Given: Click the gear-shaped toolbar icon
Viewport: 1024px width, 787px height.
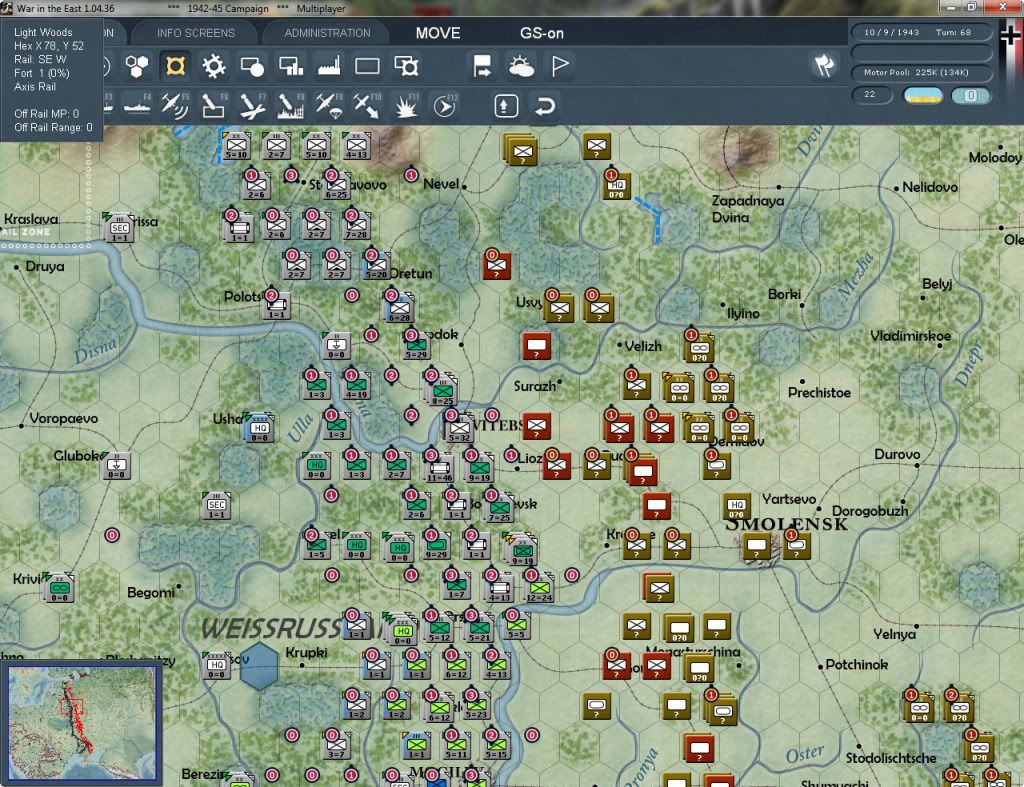Looking at the screenshot, I should tap(214, 66).
